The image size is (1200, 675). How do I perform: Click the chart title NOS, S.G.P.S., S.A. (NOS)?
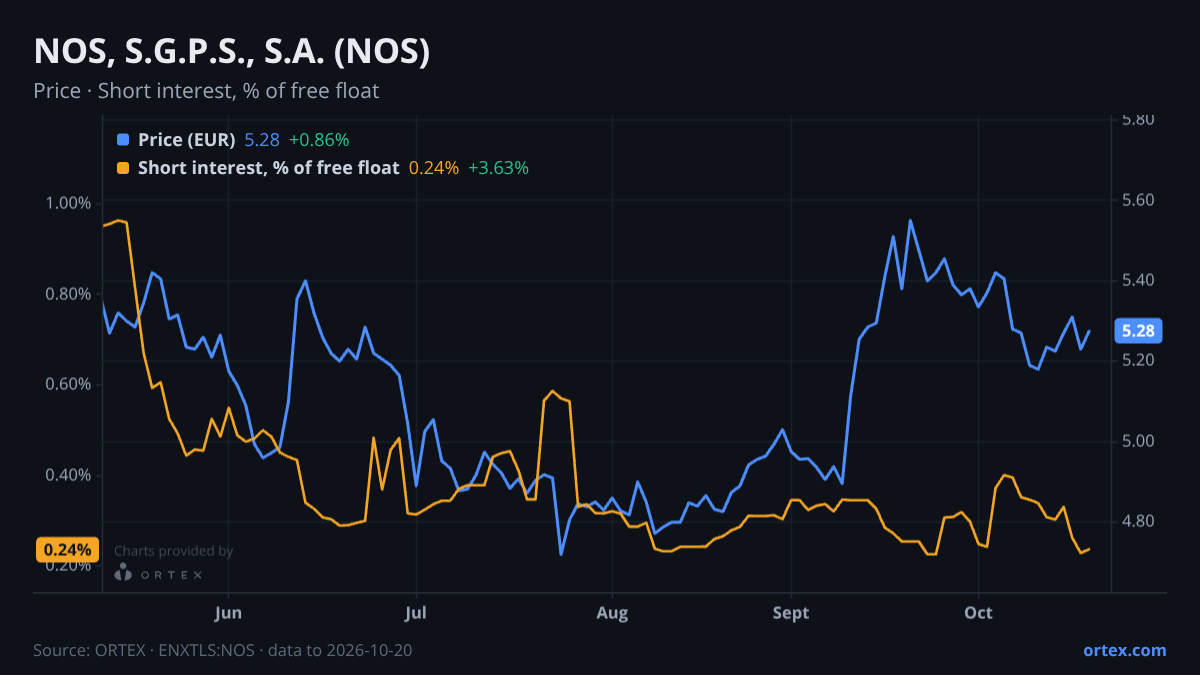click(232, 51)
